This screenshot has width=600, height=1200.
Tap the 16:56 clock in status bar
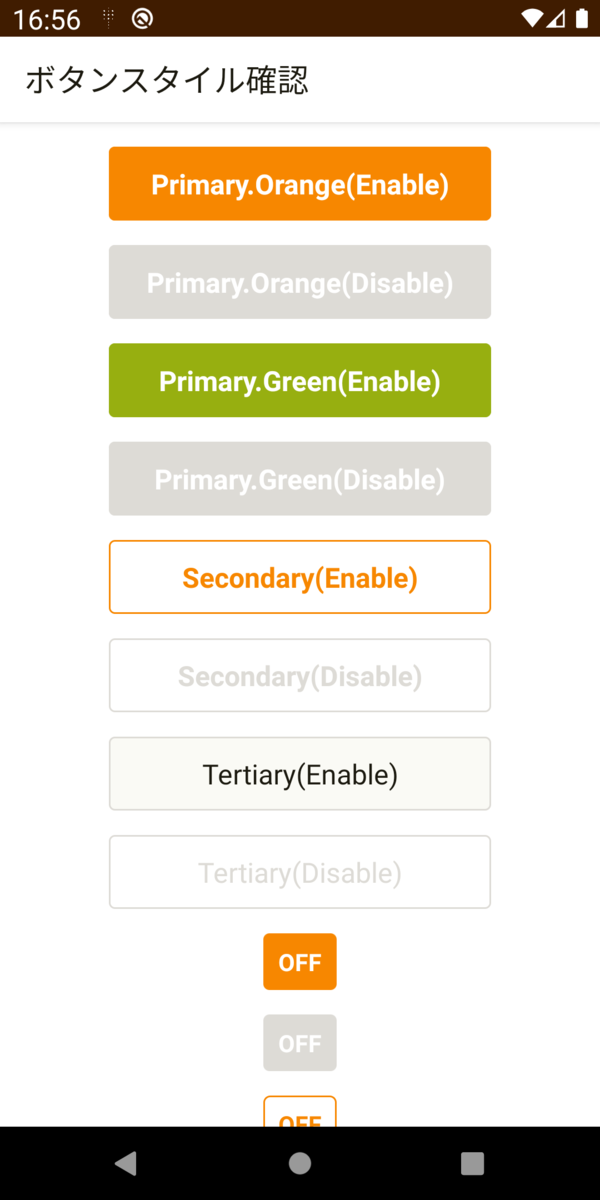point(47,19)
